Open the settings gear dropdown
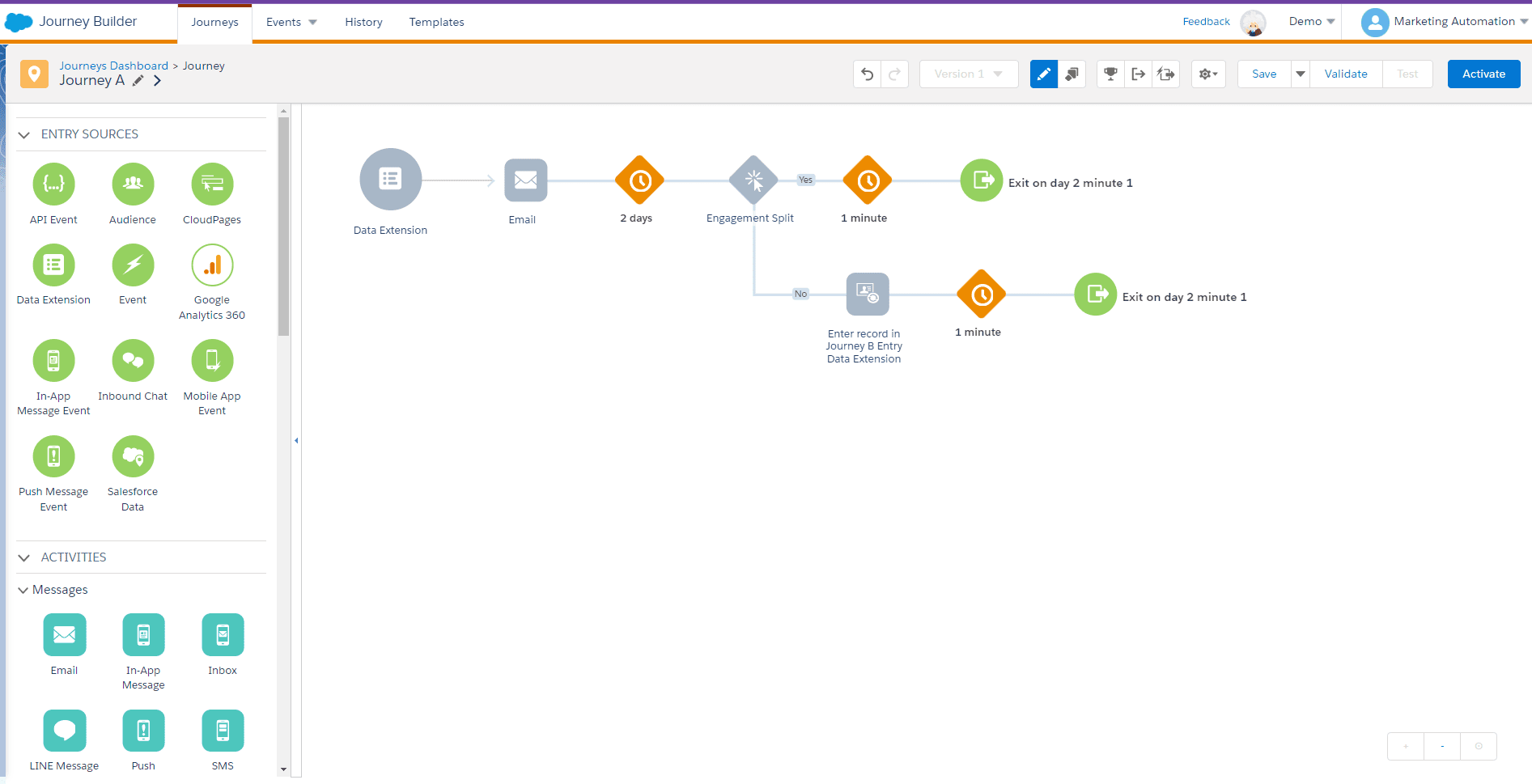 pos(1208,74)
